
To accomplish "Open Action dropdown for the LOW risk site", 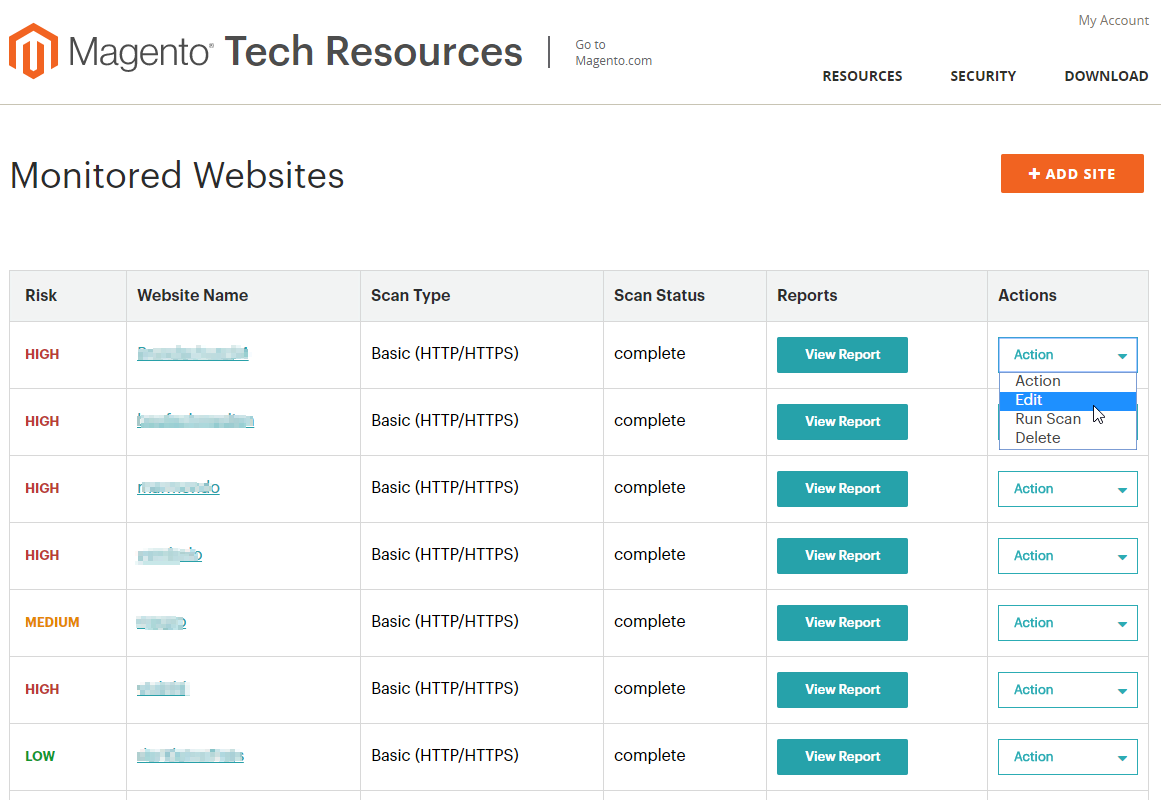I will [x=1067, y=756].
